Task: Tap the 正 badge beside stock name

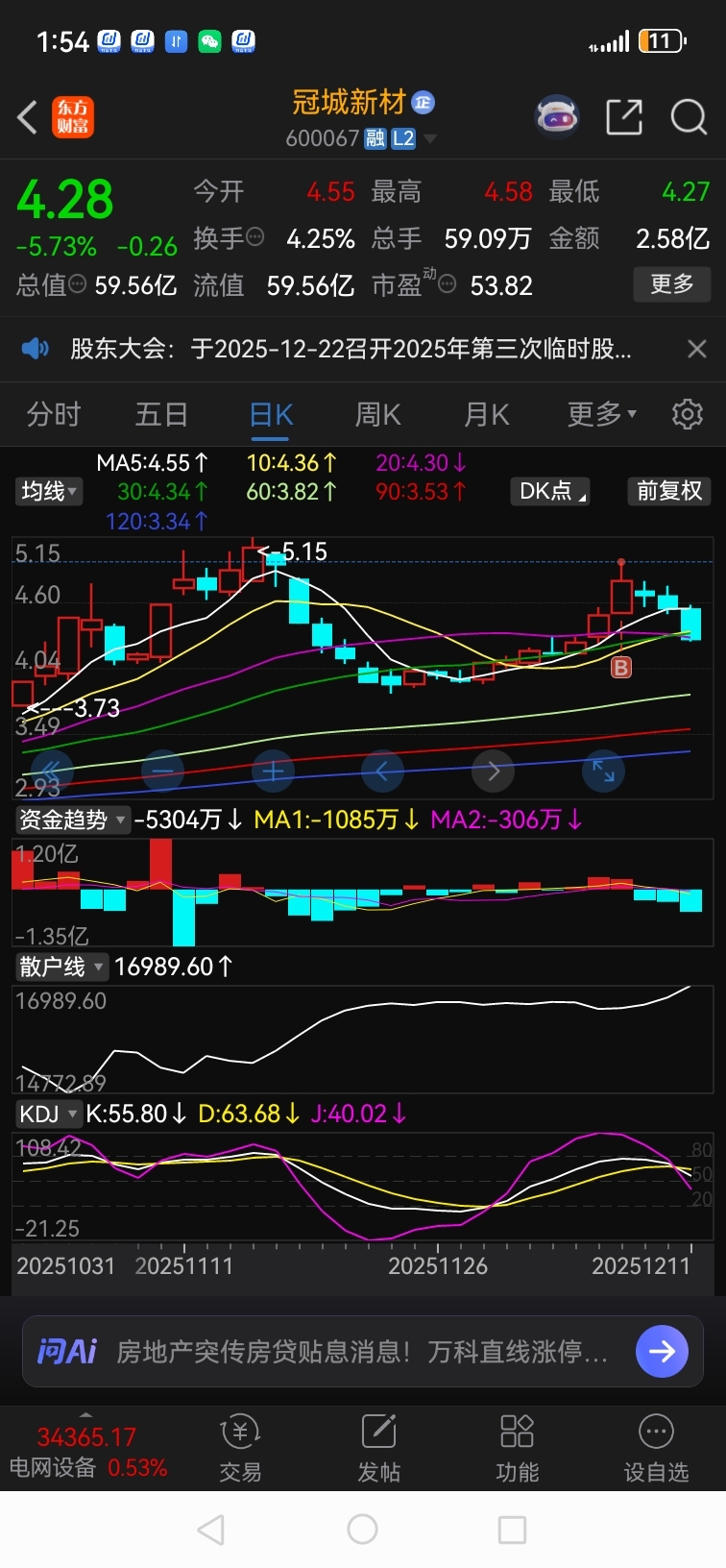Action: (x=423, y=102)
